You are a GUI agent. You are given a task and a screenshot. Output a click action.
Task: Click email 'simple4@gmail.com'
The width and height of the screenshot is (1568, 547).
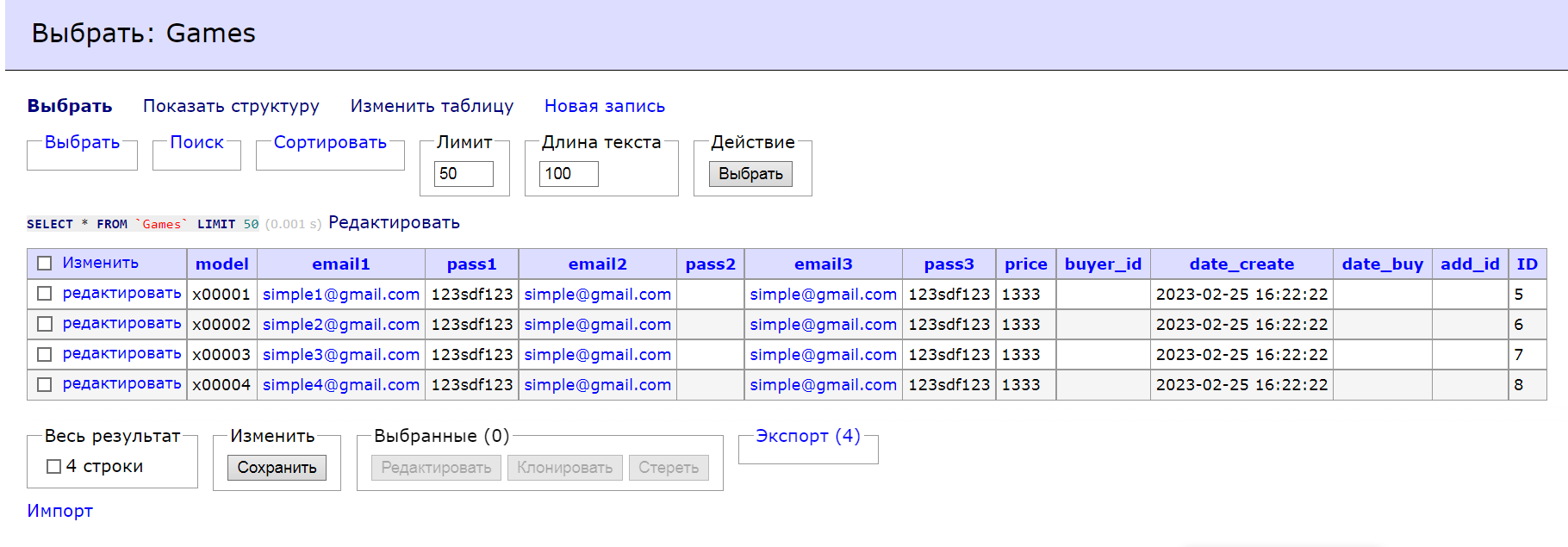341,384
